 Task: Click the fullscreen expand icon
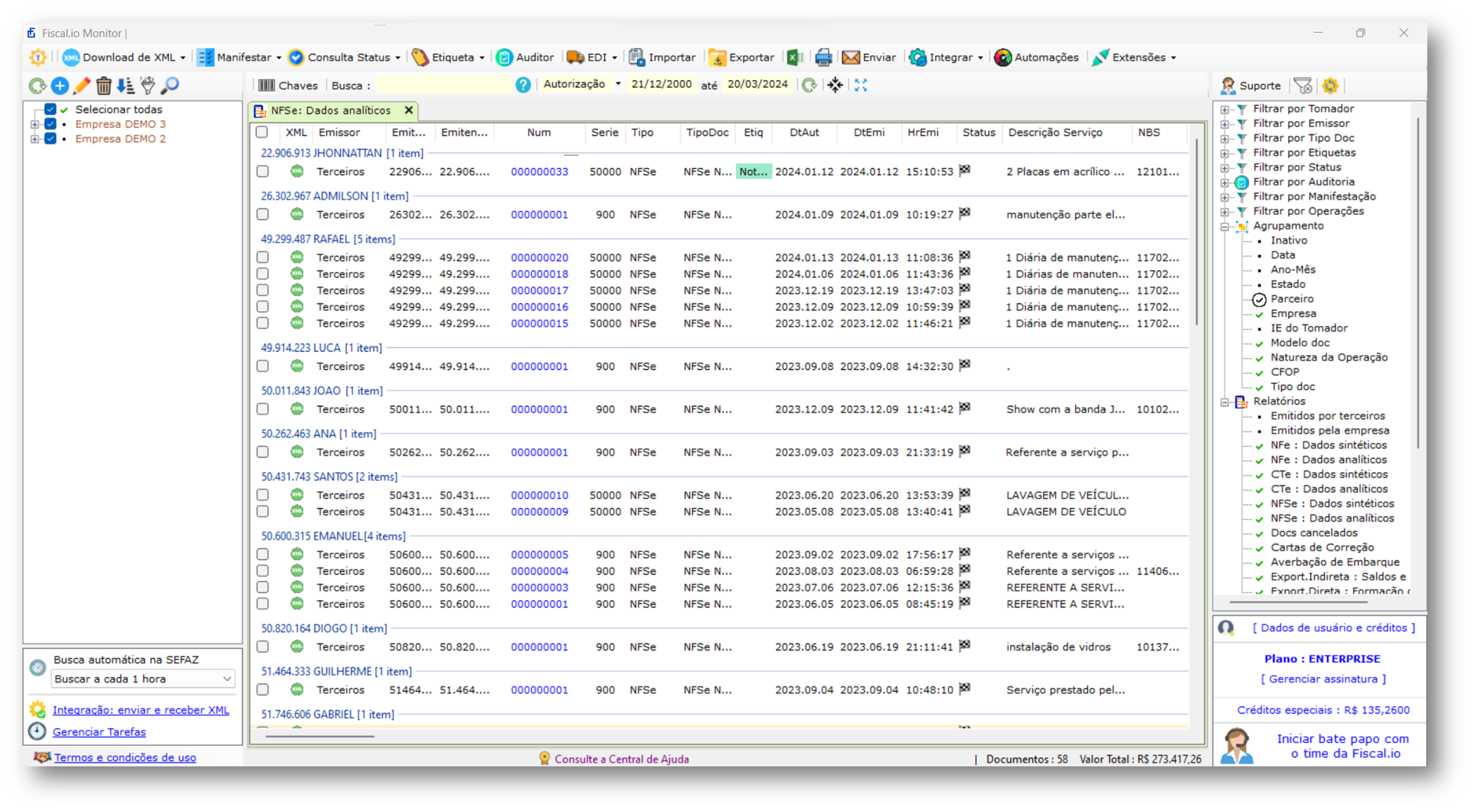pos(861,85)
